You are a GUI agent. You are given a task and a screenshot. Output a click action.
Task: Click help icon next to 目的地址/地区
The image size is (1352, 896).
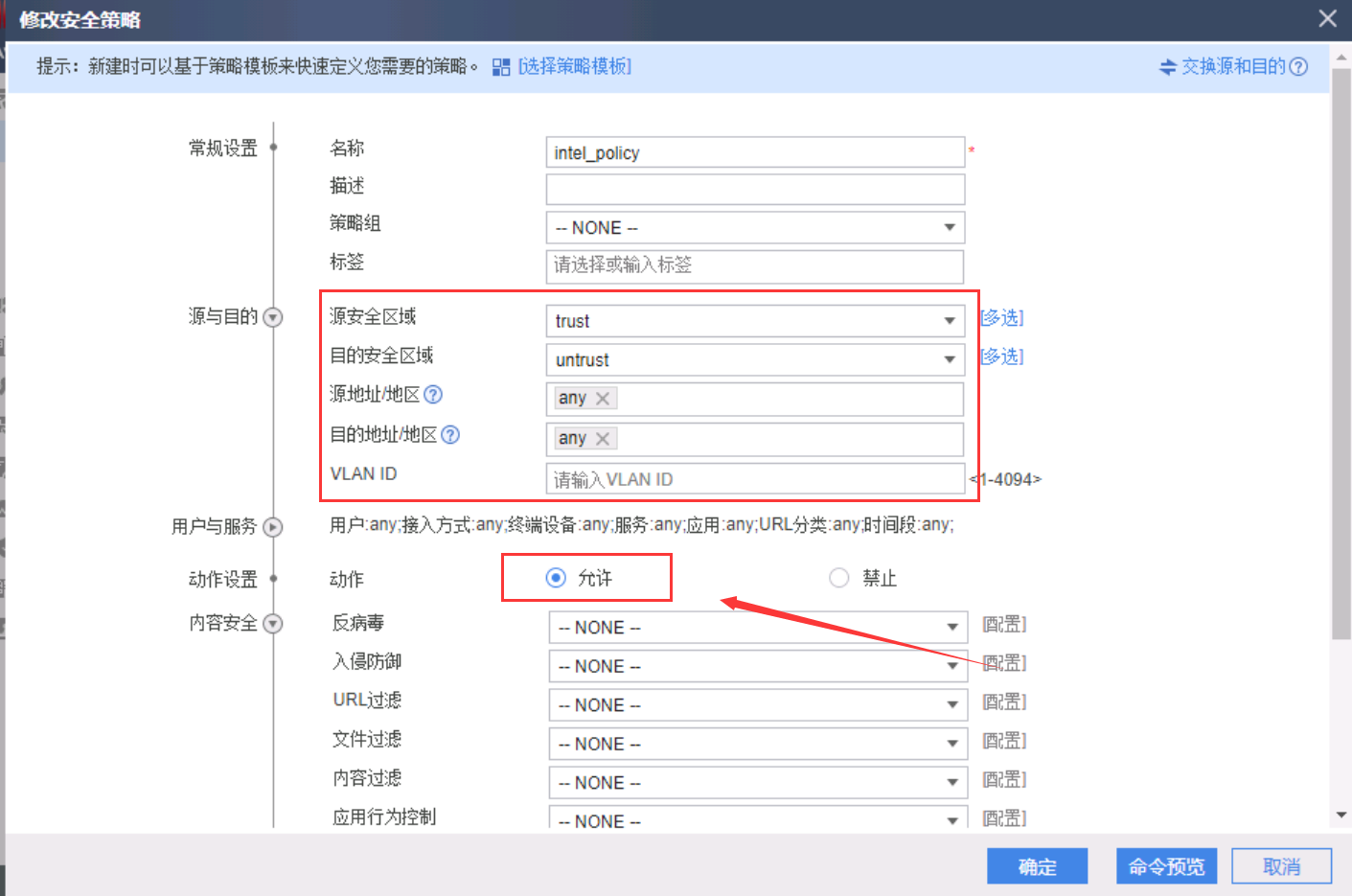[x=450, y=435]
